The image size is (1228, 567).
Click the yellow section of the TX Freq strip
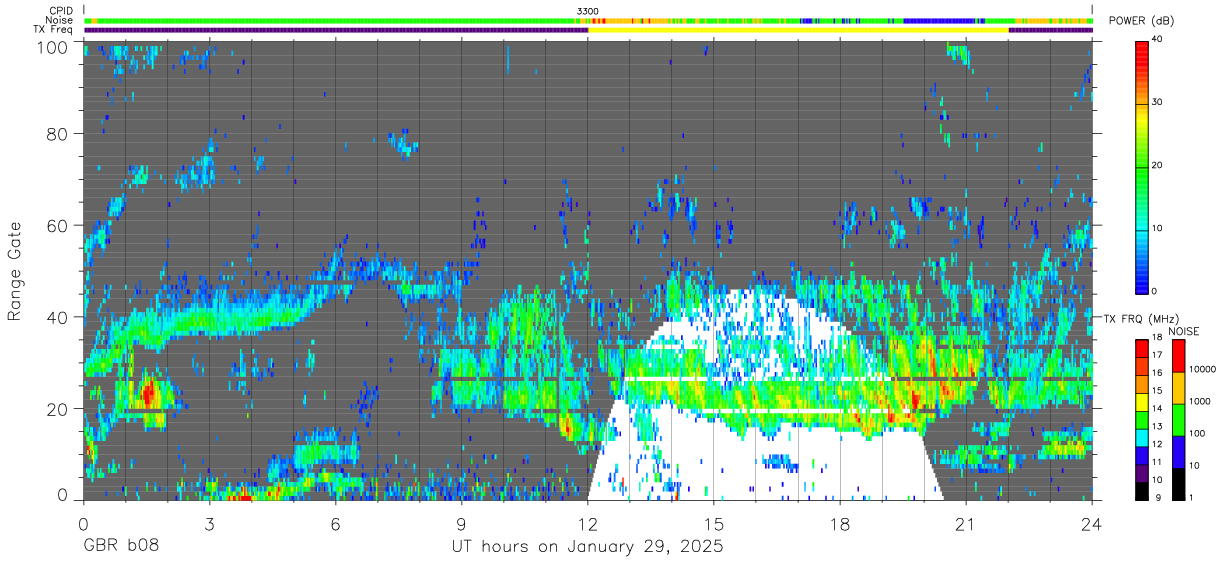click(x=798, y=30)
